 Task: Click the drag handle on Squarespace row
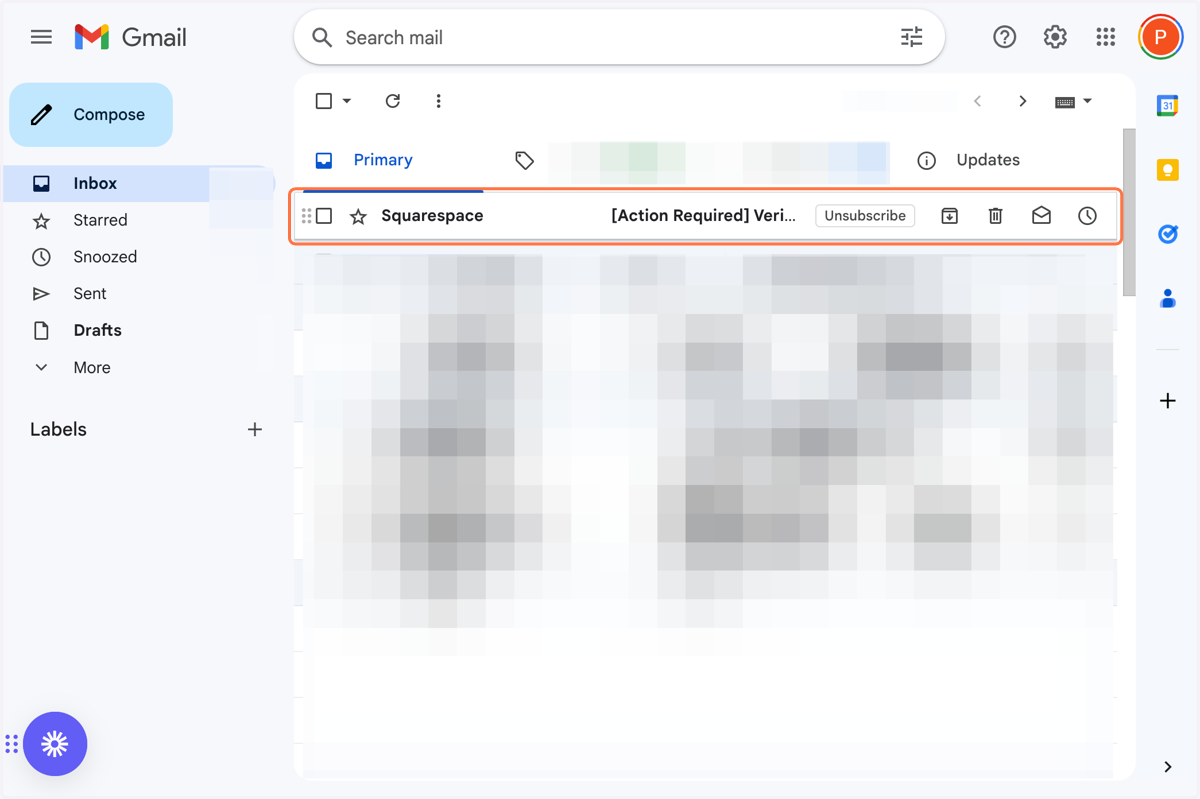pos(306,216)
